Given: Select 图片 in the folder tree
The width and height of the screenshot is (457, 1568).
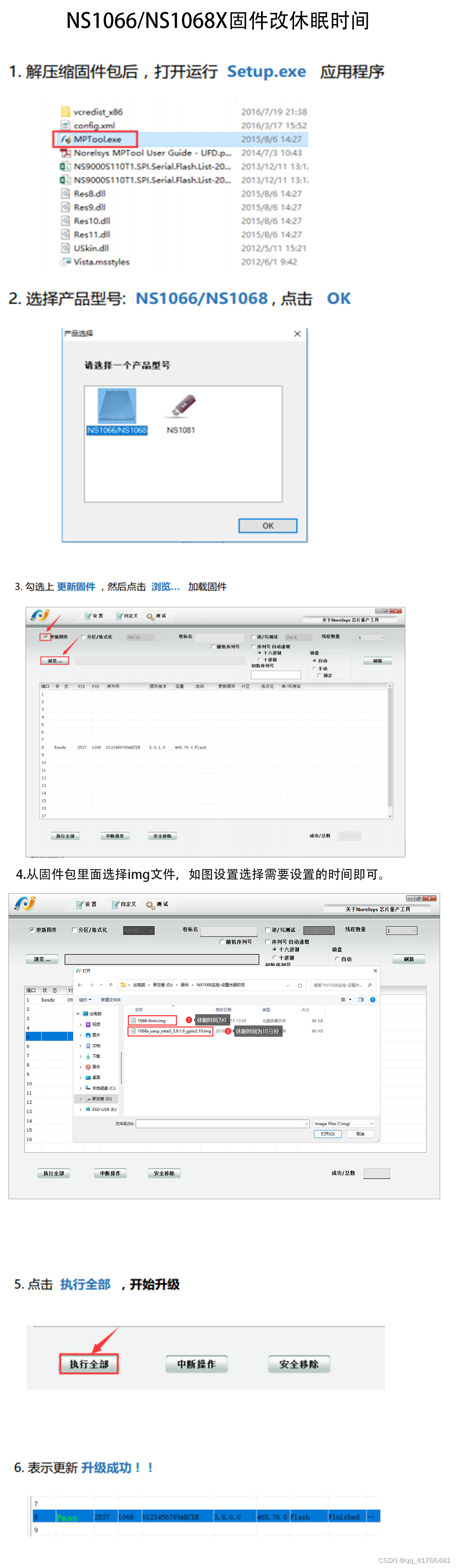Looking at the screenshot, I should (x=93, y=1035).
